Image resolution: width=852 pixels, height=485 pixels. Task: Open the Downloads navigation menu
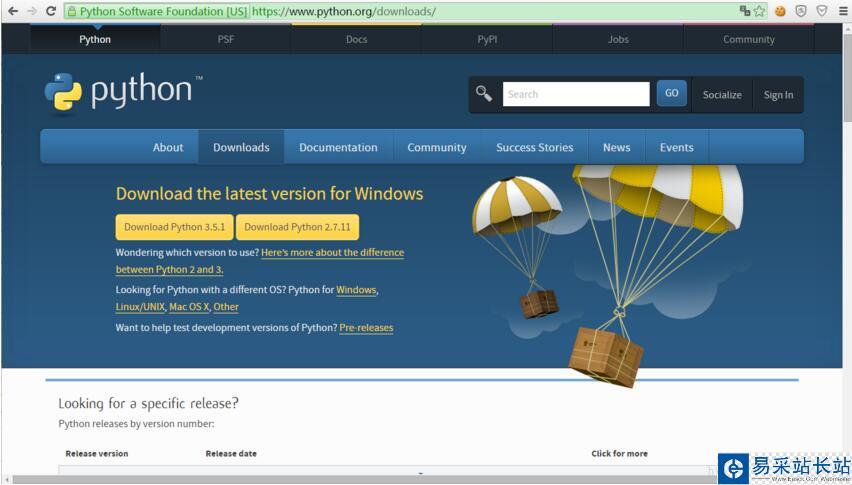[241, 147]
